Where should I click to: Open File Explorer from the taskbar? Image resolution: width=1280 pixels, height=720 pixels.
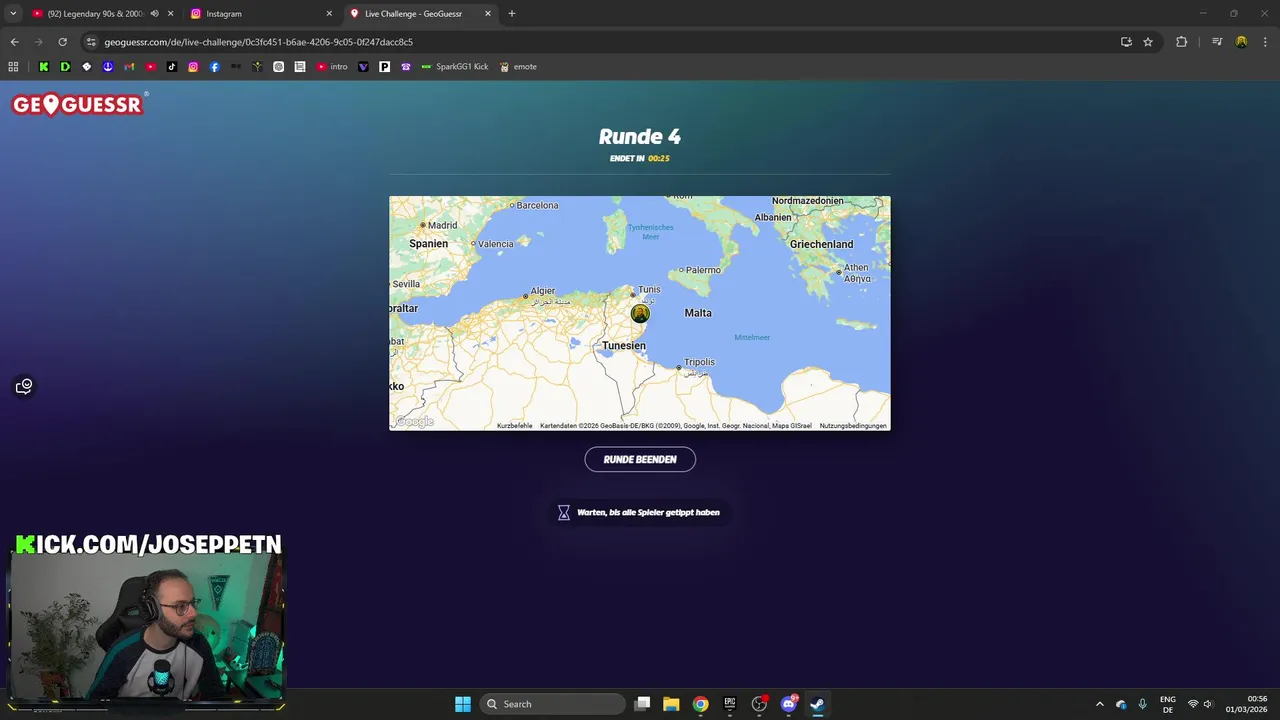671,704
